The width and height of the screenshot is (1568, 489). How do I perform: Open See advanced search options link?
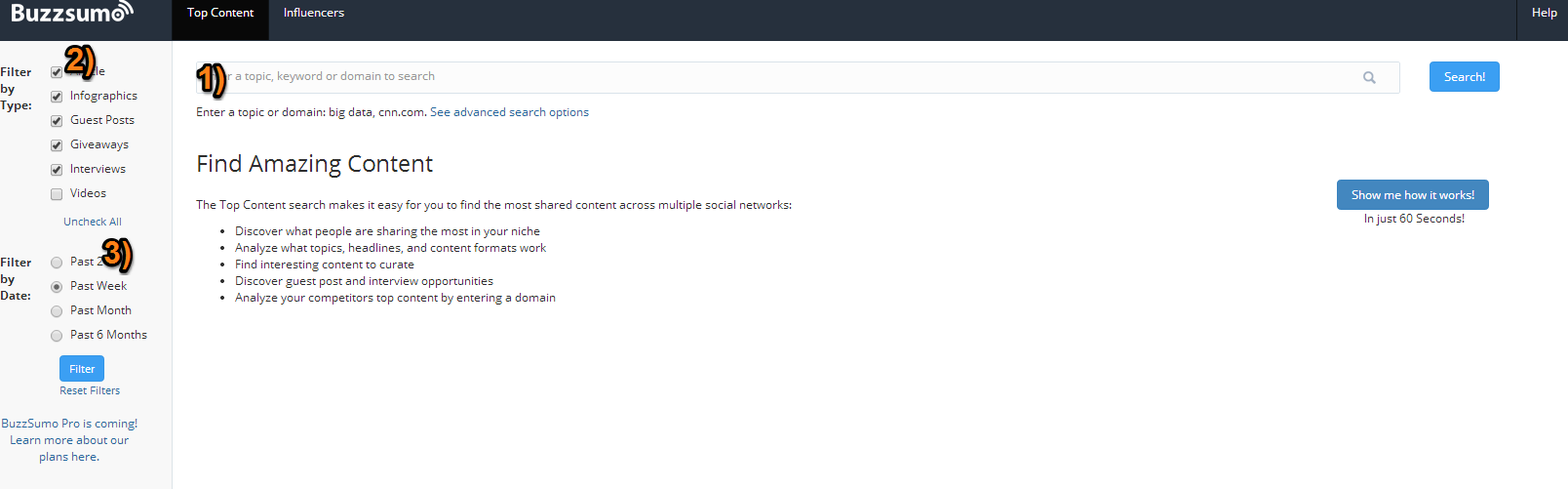[509, 112]
